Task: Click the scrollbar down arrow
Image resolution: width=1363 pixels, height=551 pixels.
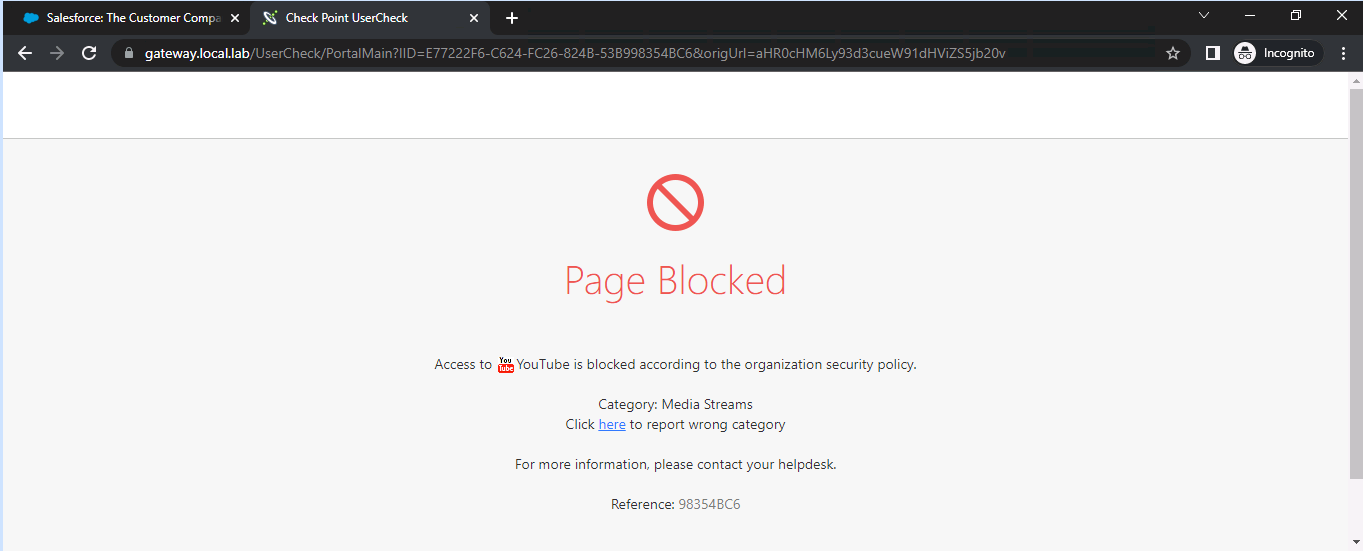Action: [1355, 542]
